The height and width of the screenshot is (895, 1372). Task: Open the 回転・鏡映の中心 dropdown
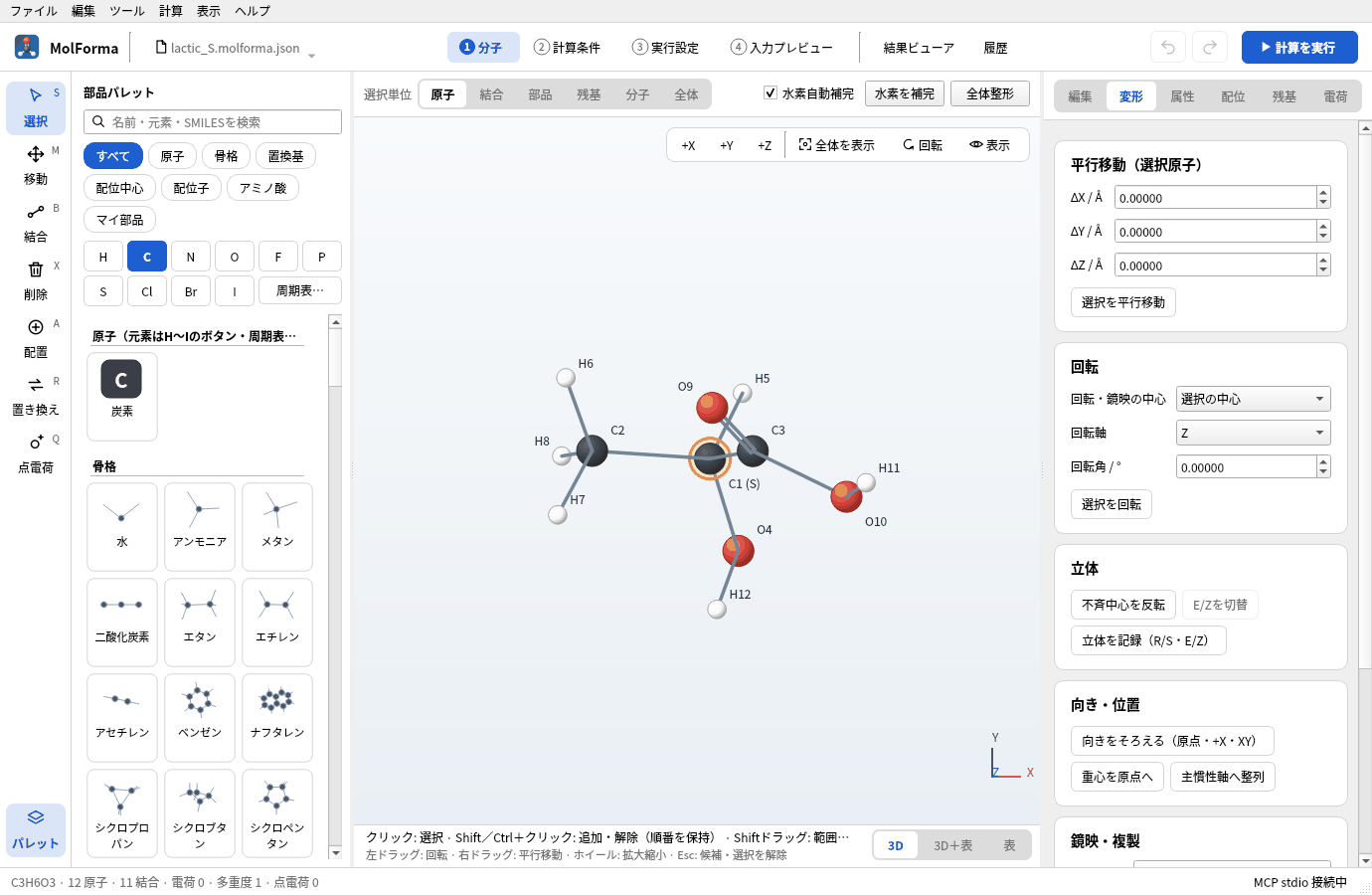click(x=1253, y=399)
